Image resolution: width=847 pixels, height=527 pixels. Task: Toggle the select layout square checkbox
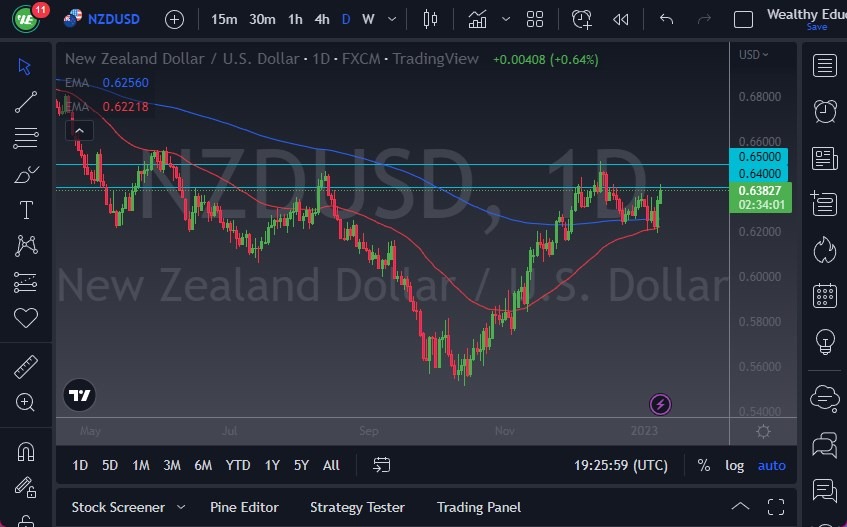[x=743, y=20]
